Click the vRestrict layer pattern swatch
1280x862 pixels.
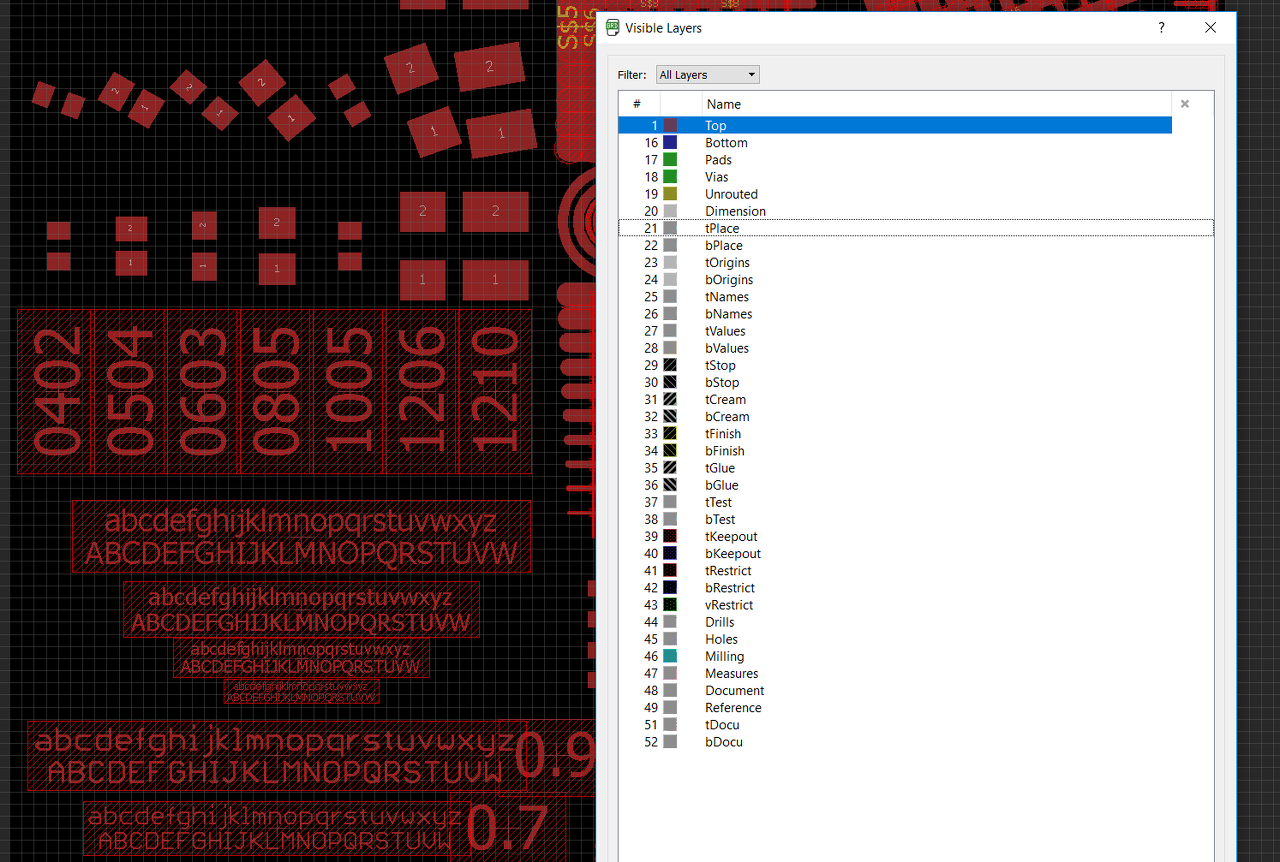tap(670, 605)
